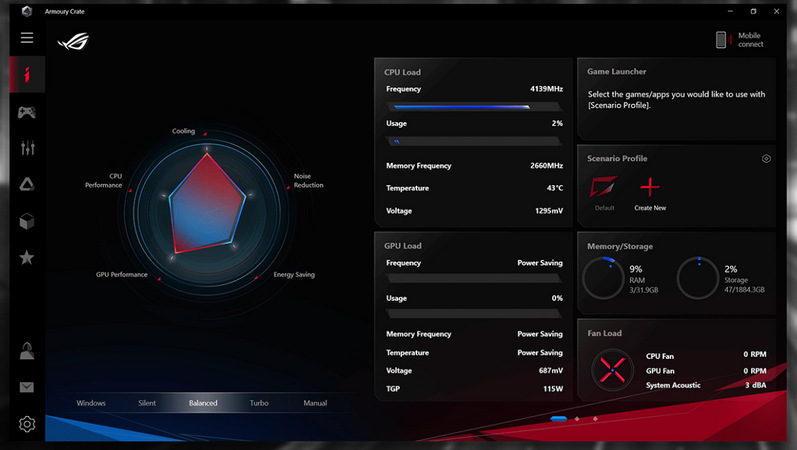The width and height of the screenshot is (797, 450).
Task: Click the GPU Load panel title
Action: point(403,246)
